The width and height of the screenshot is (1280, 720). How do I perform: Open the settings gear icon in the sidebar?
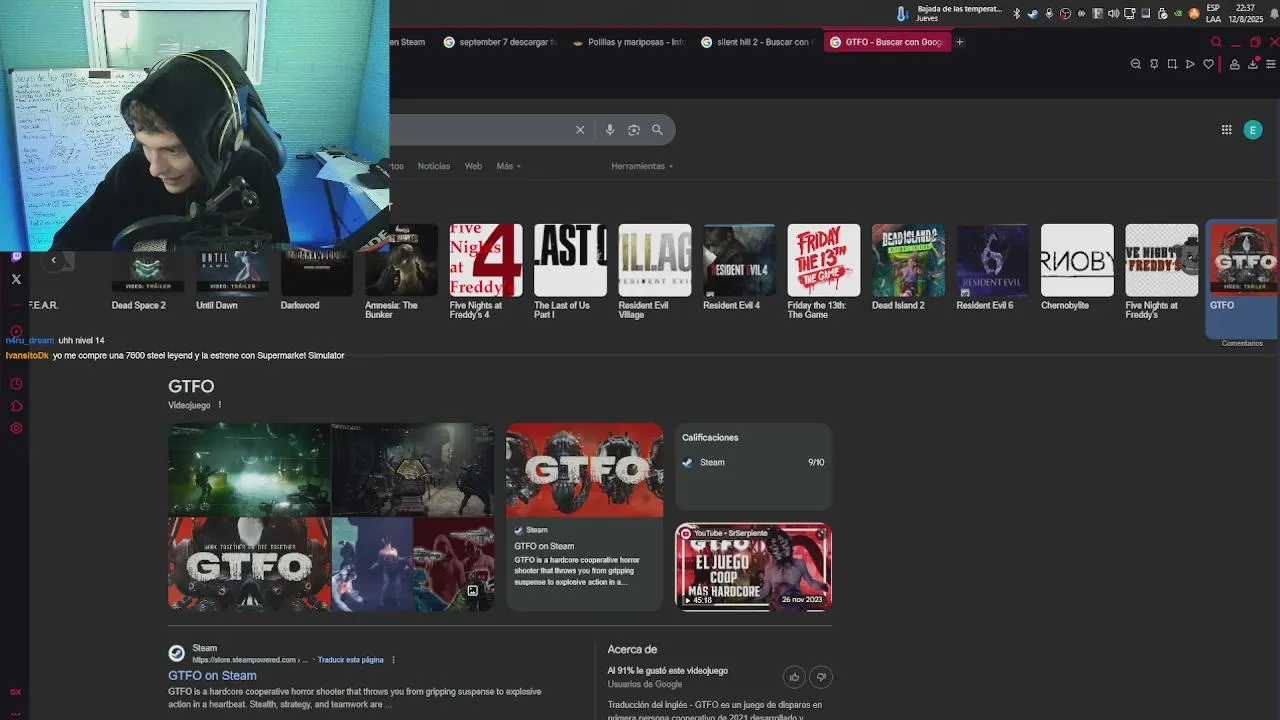(16, 428)
